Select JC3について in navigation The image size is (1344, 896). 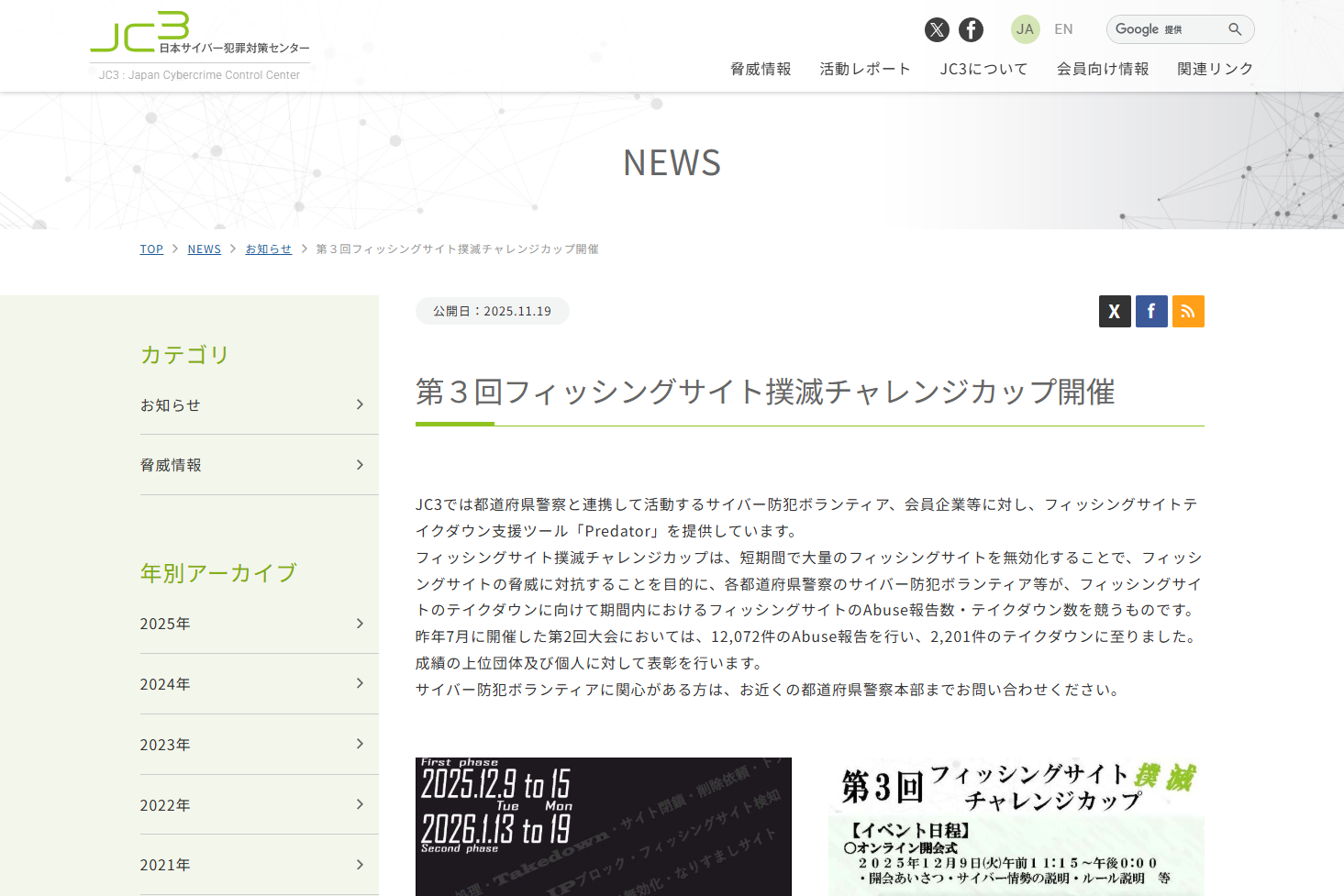tap(983, 69)
